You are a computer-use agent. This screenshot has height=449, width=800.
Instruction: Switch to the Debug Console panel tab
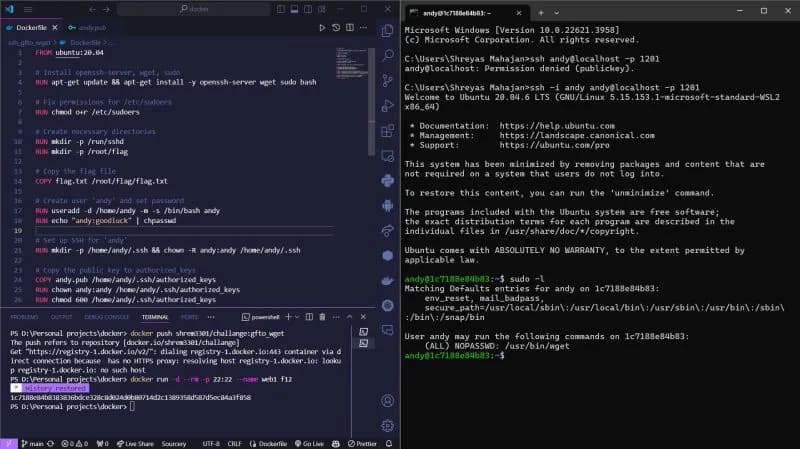(x=107, y=317)
